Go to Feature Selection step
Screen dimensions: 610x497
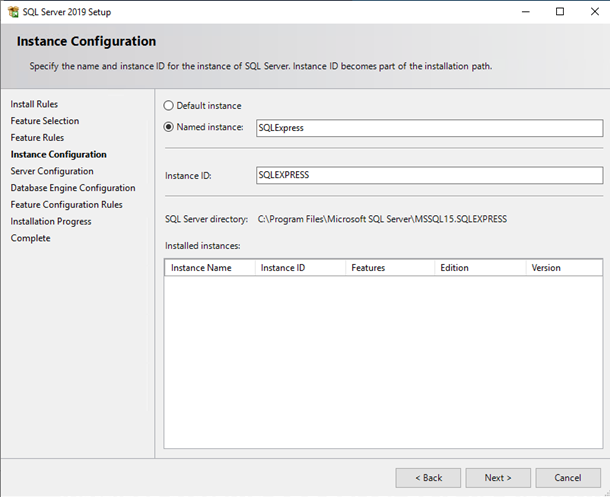45,121
